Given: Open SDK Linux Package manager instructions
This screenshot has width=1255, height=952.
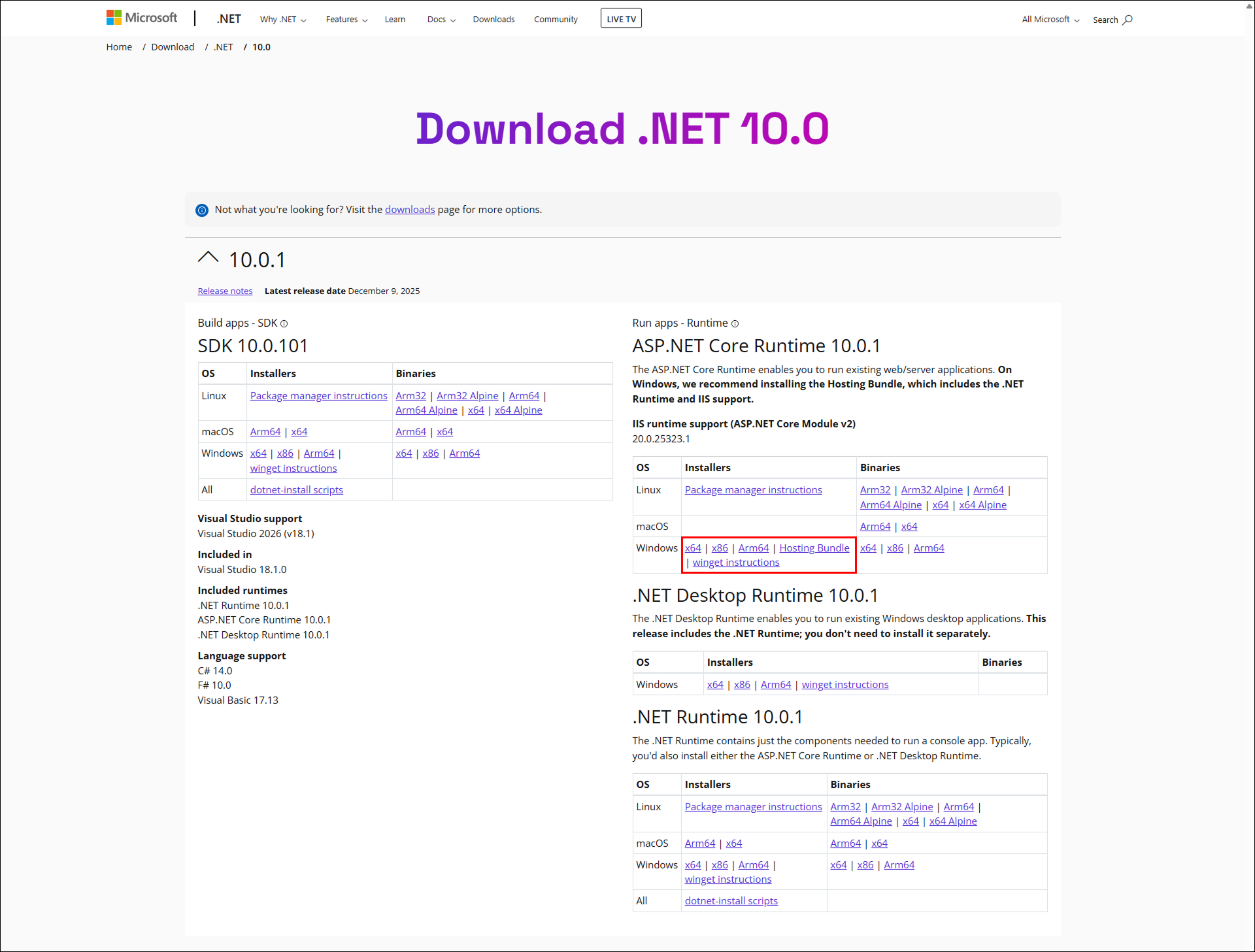Looking at the screenshot, I should point(318,396).
